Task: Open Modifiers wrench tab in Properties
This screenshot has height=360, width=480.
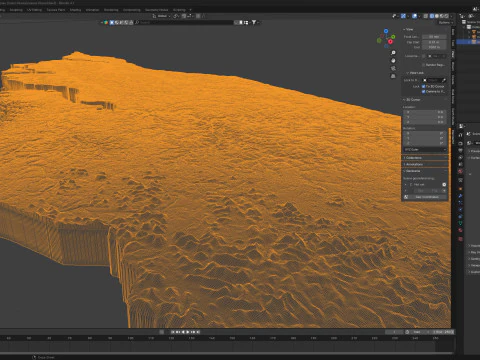Action: pyautogui.click(x=460, y=196)
